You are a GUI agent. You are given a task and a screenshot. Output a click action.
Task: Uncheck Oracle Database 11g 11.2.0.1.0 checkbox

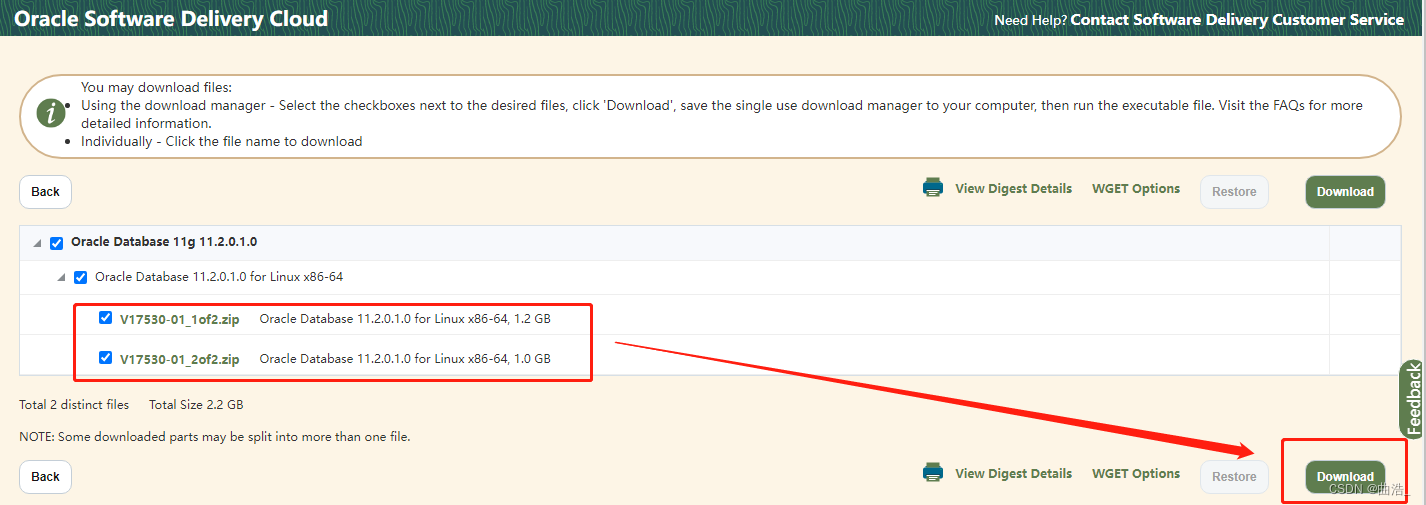[x=57, y=243]
